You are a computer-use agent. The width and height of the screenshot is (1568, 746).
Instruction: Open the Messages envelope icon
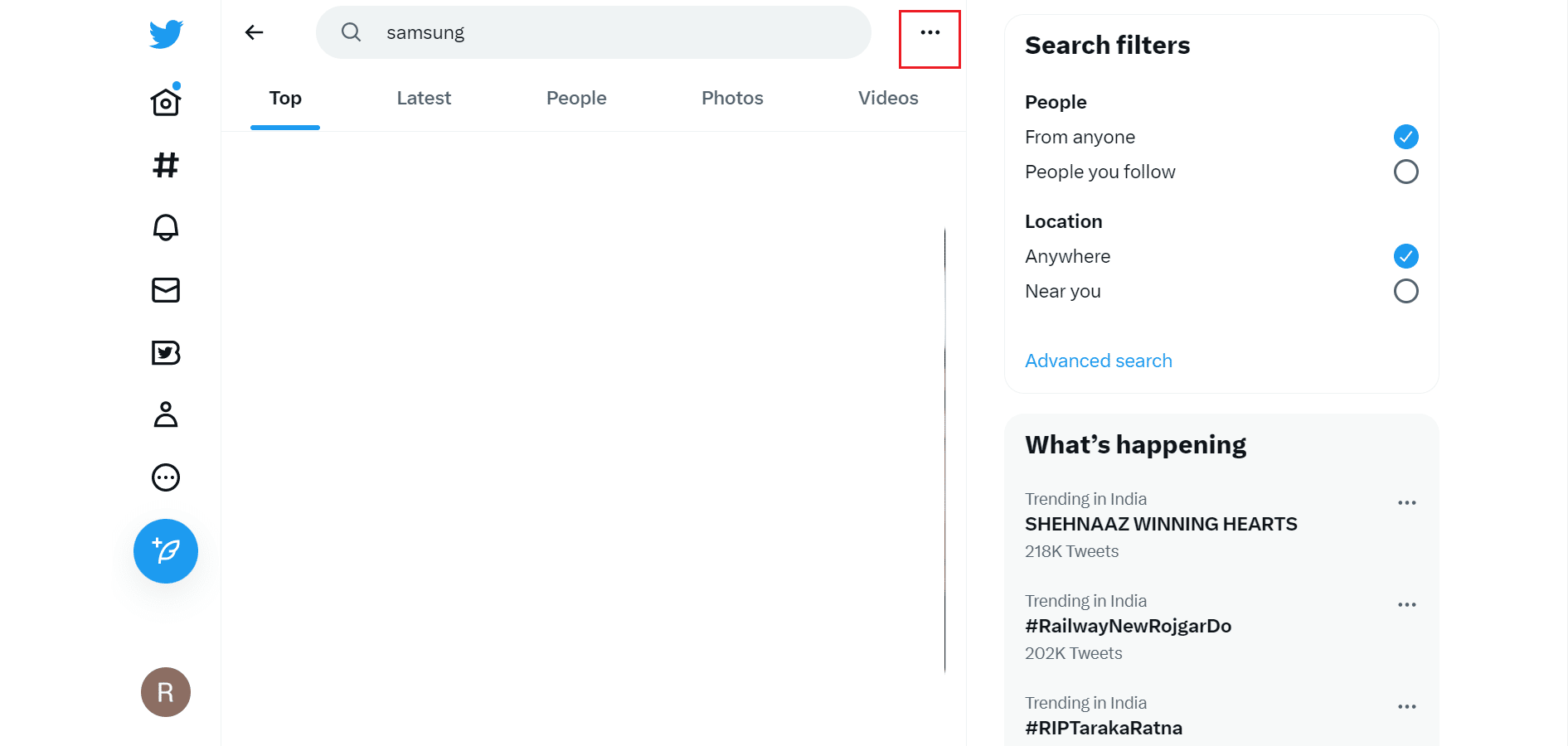click(166, 290)
